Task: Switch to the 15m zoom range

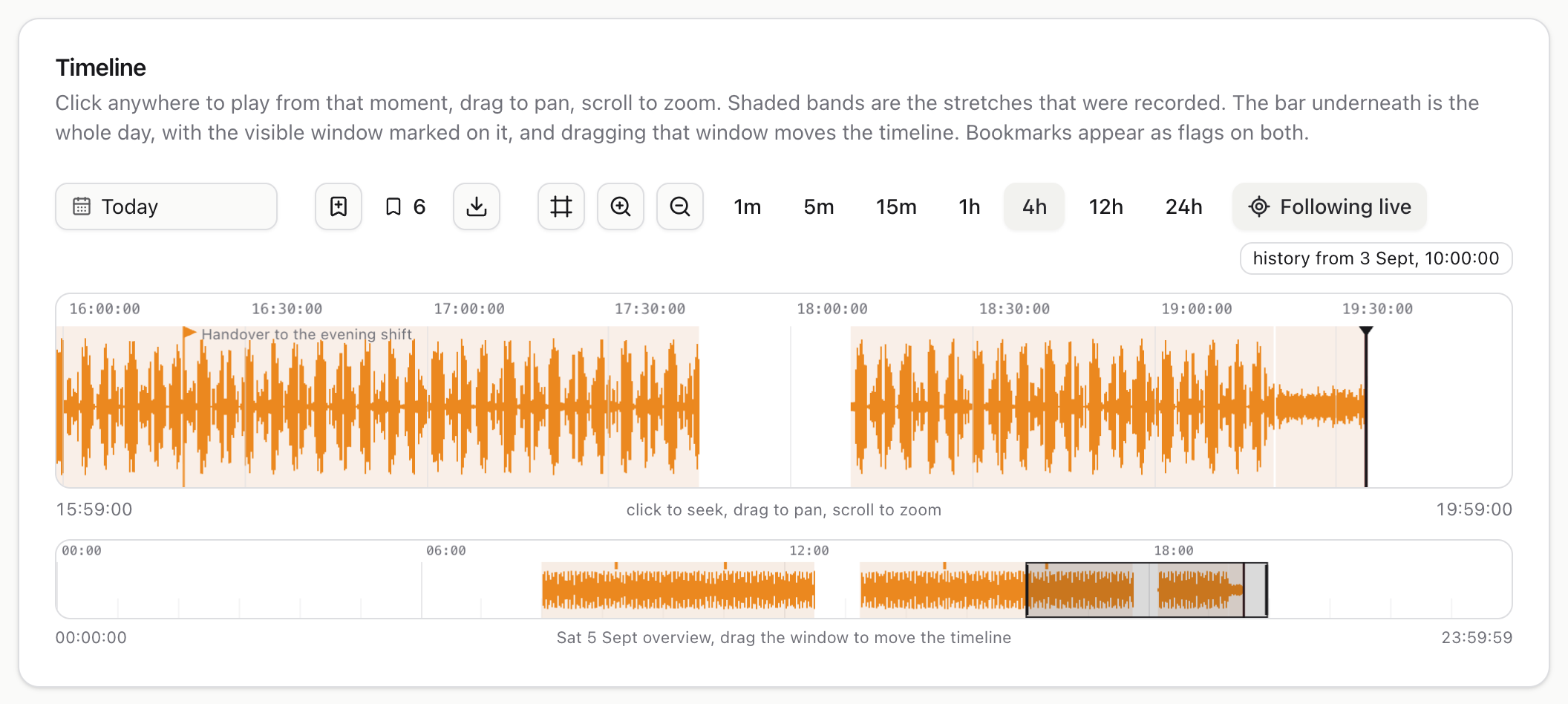Action: [896, 206]
